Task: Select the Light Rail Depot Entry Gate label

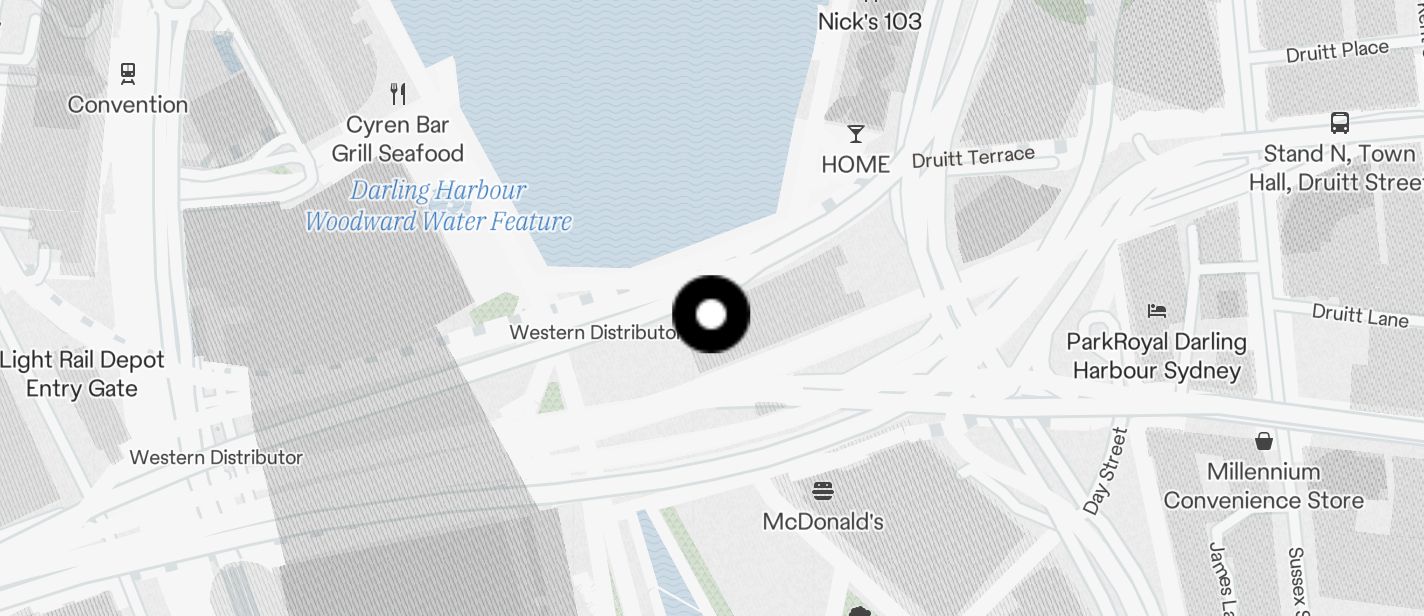Action: (x=82, y=374)
